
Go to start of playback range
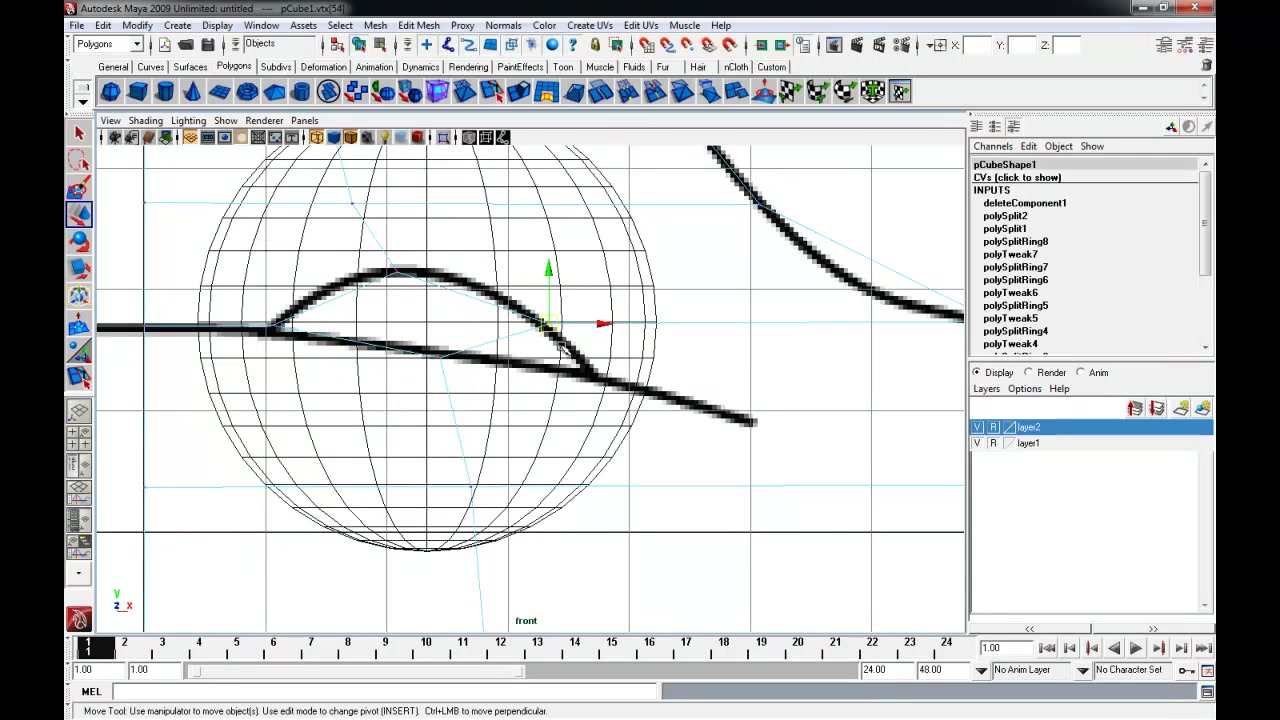1047,648
